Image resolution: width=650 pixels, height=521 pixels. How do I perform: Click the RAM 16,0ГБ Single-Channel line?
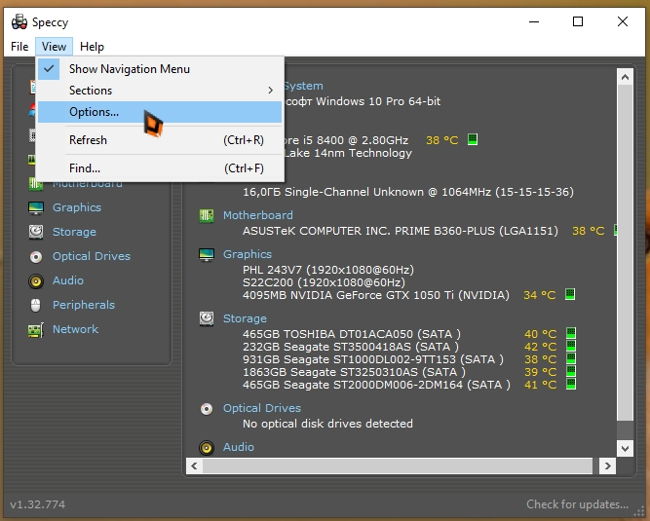pos(408,192)
